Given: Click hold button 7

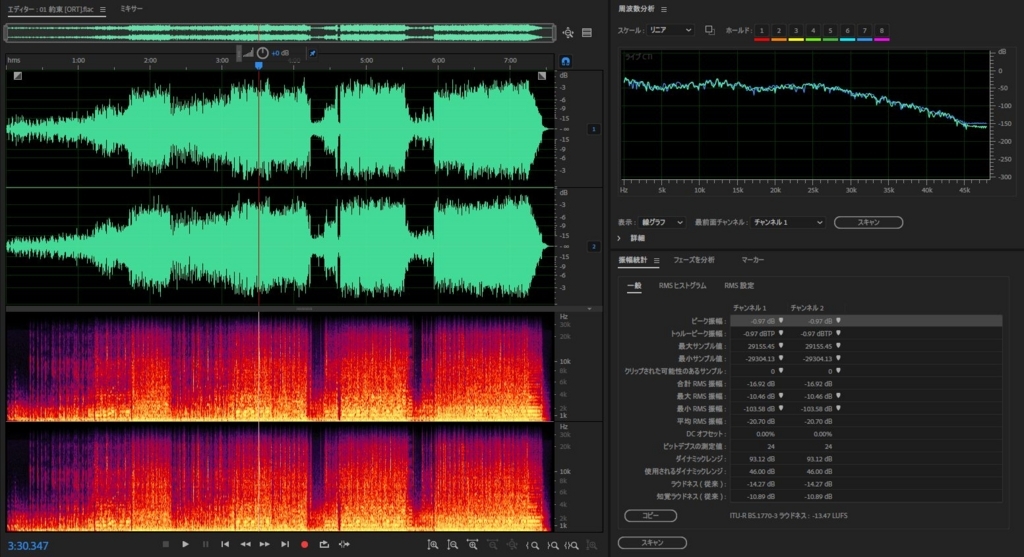Looking at the screenshot, I should (864, 31).
